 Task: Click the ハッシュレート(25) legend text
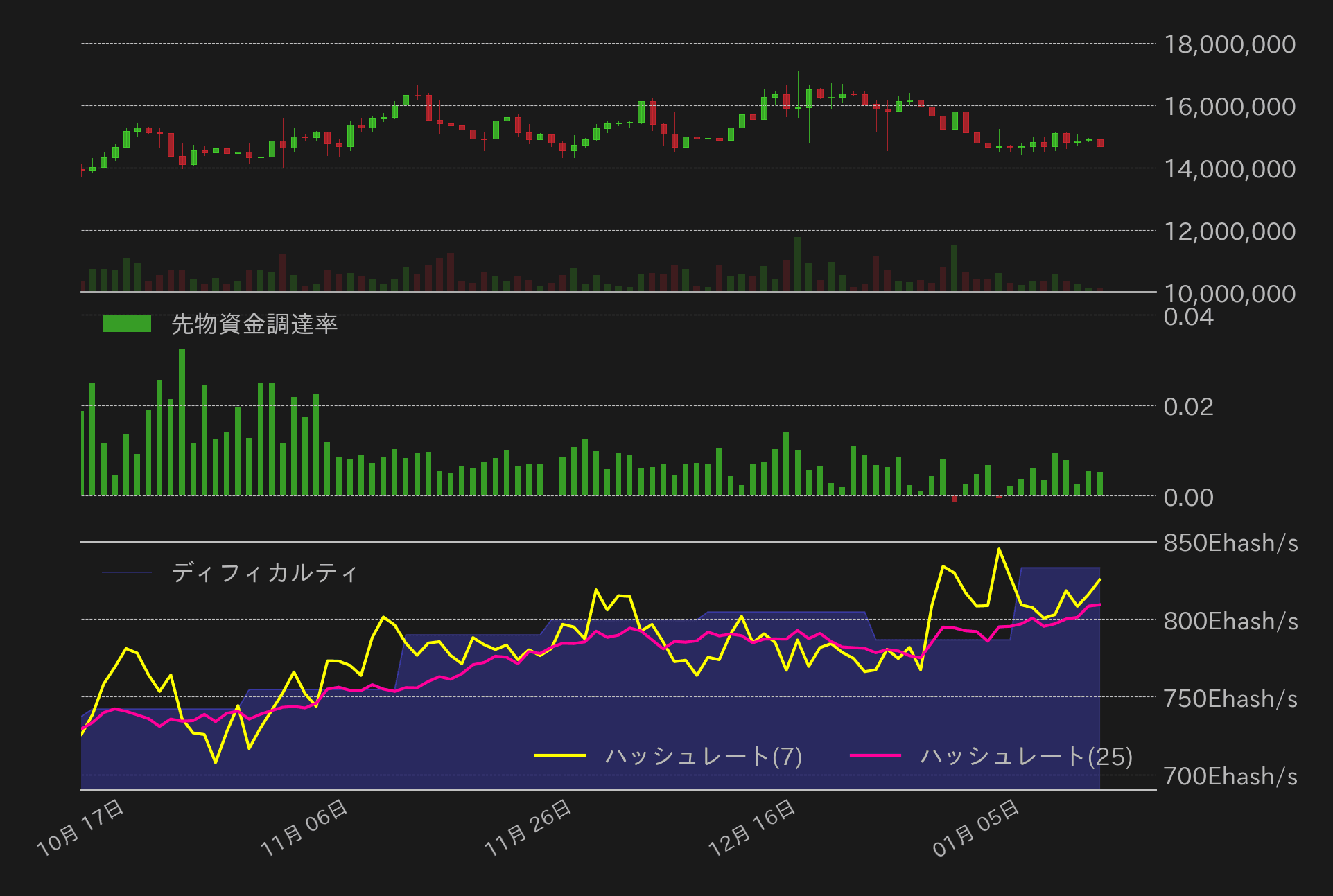(x=1026, y=756)
